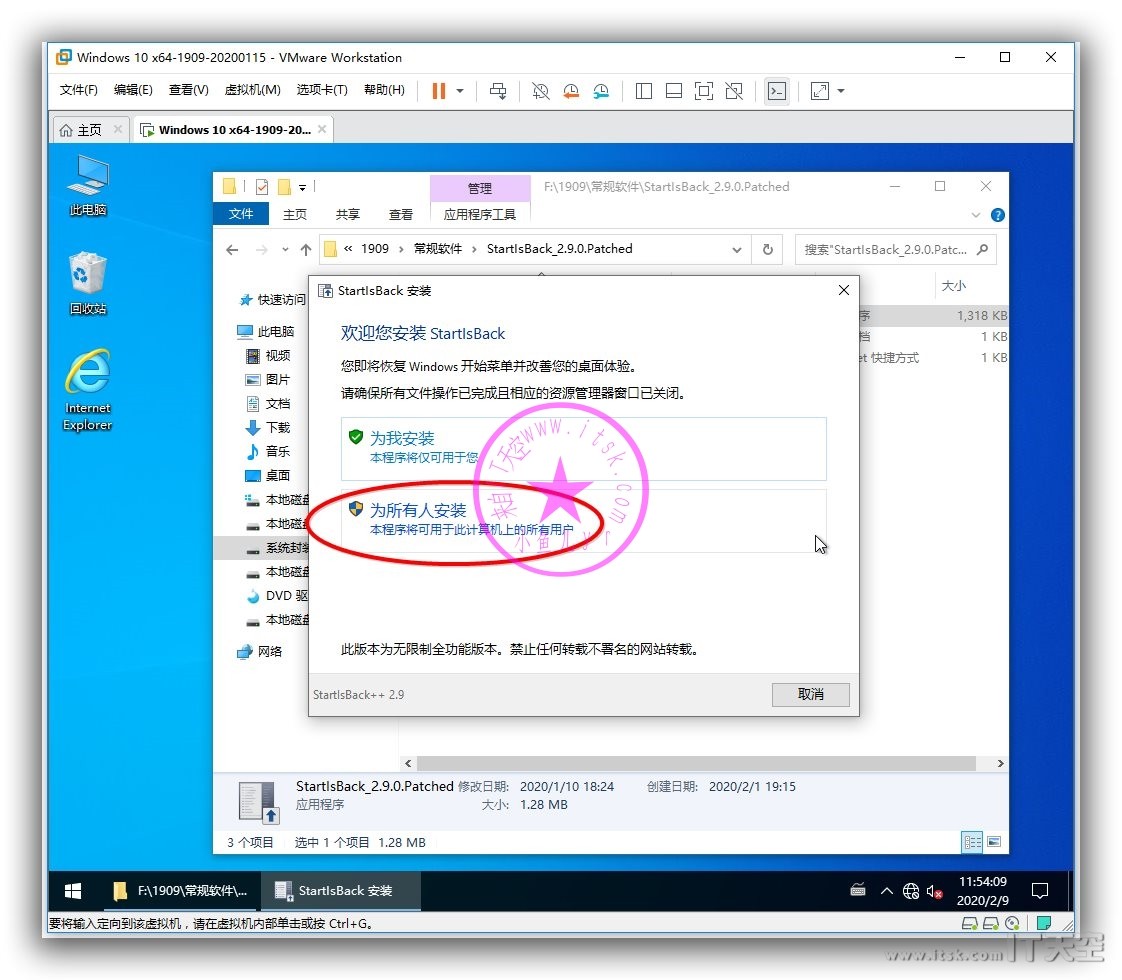Toggle the VMware library sidebar view
This screenshot has height=980, width=1122.
(x=644, y=91)
